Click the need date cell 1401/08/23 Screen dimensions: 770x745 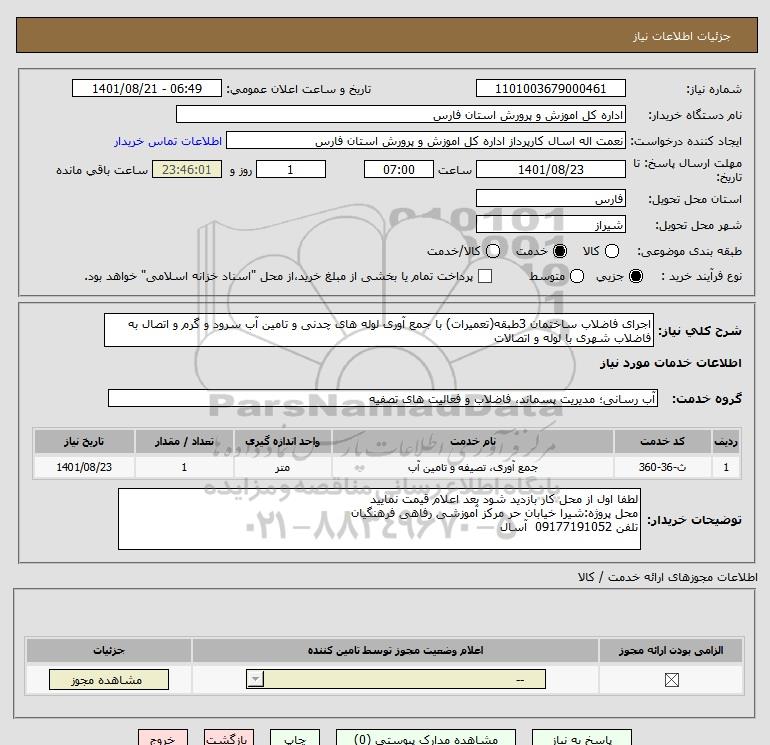84,467
